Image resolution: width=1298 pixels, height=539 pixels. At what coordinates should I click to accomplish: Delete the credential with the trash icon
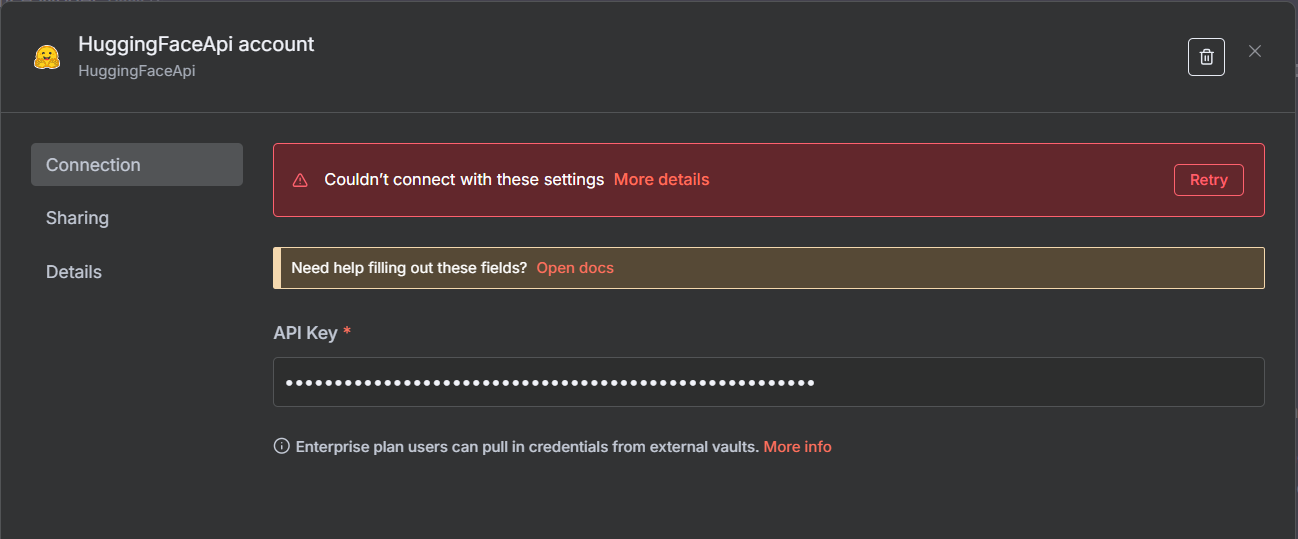[x=1206, y=57]
